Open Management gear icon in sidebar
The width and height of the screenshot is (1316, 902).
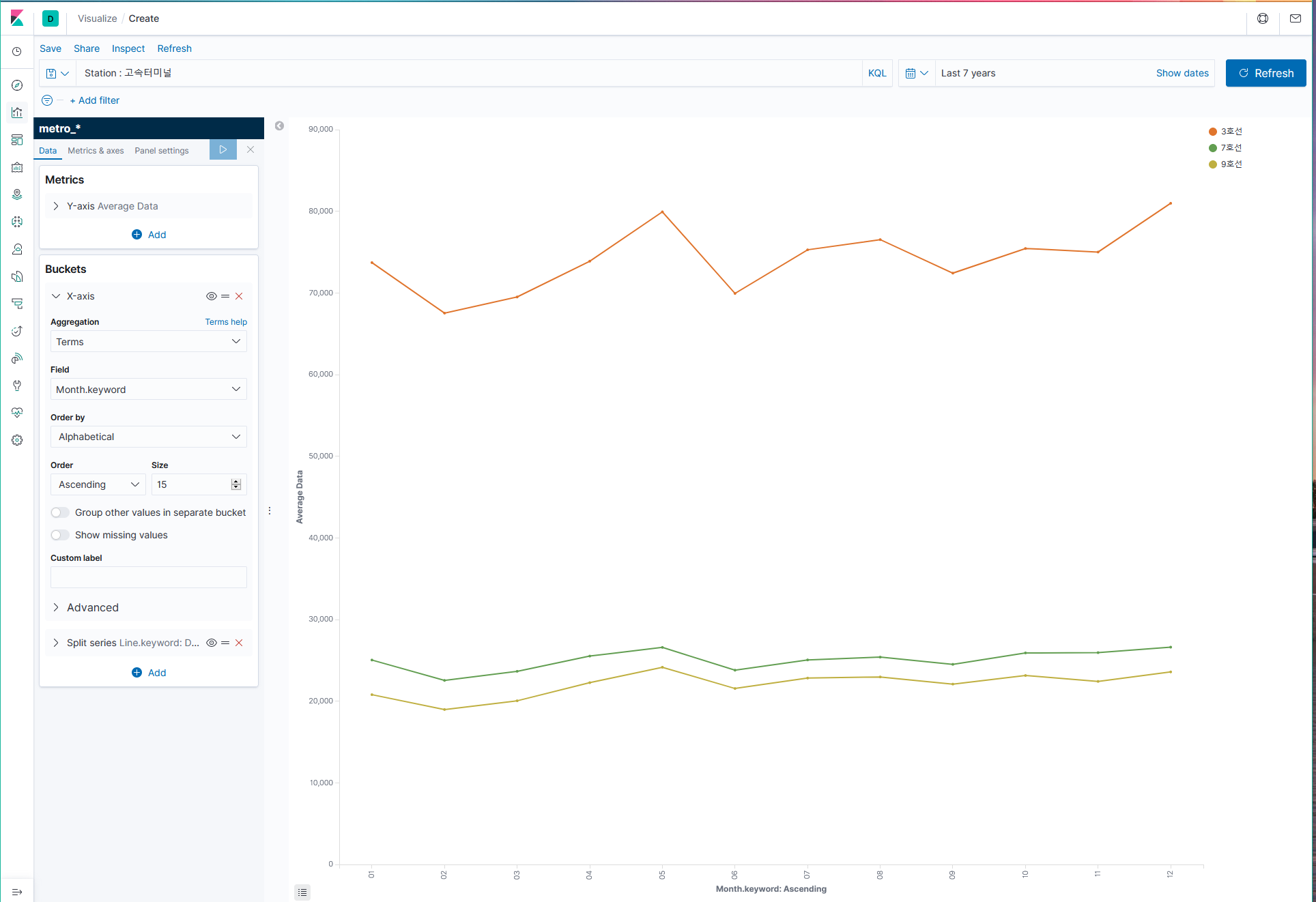[x=17, y=440]
